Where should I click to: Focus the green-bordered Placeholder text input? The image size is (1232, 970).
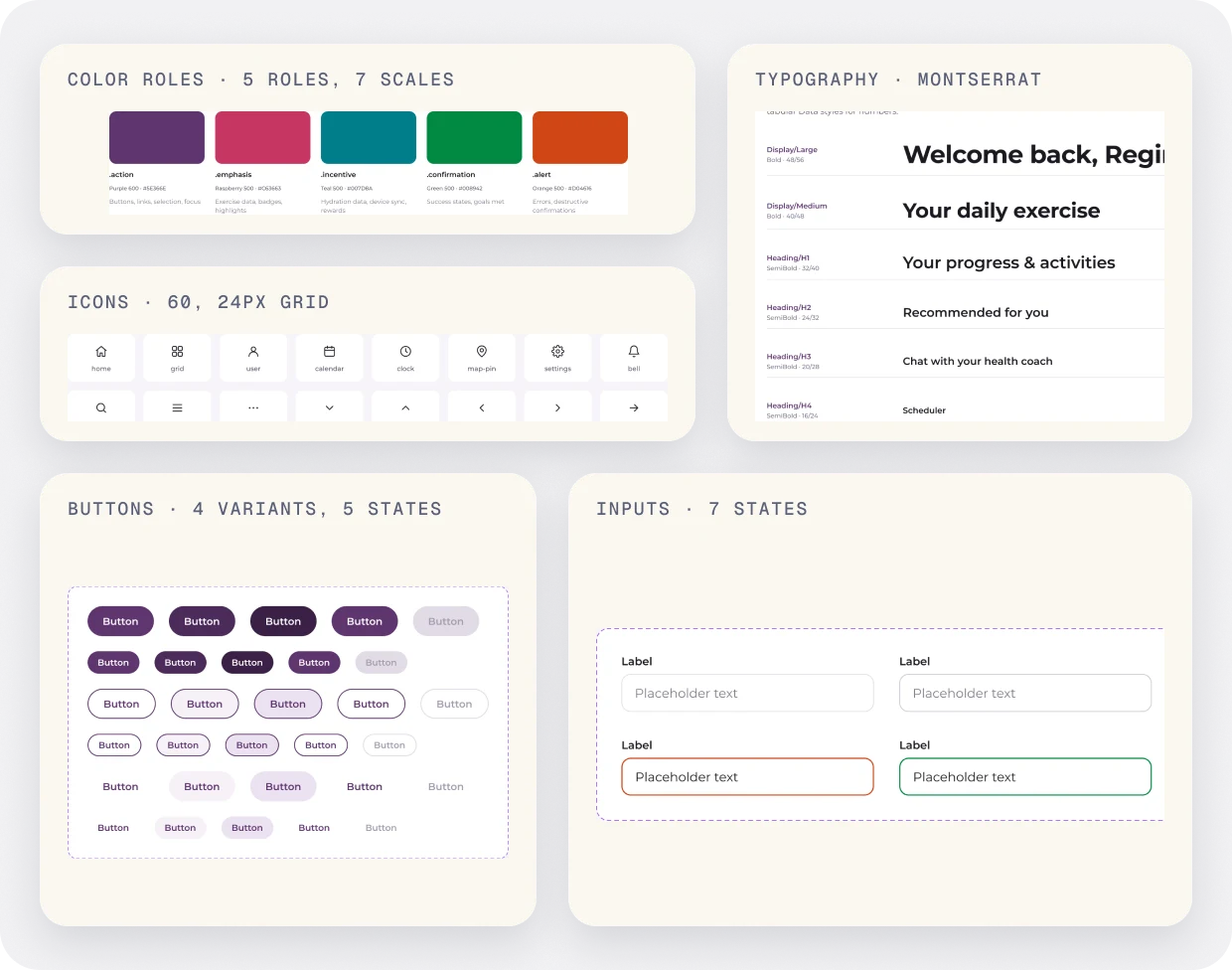(1025, 777)
